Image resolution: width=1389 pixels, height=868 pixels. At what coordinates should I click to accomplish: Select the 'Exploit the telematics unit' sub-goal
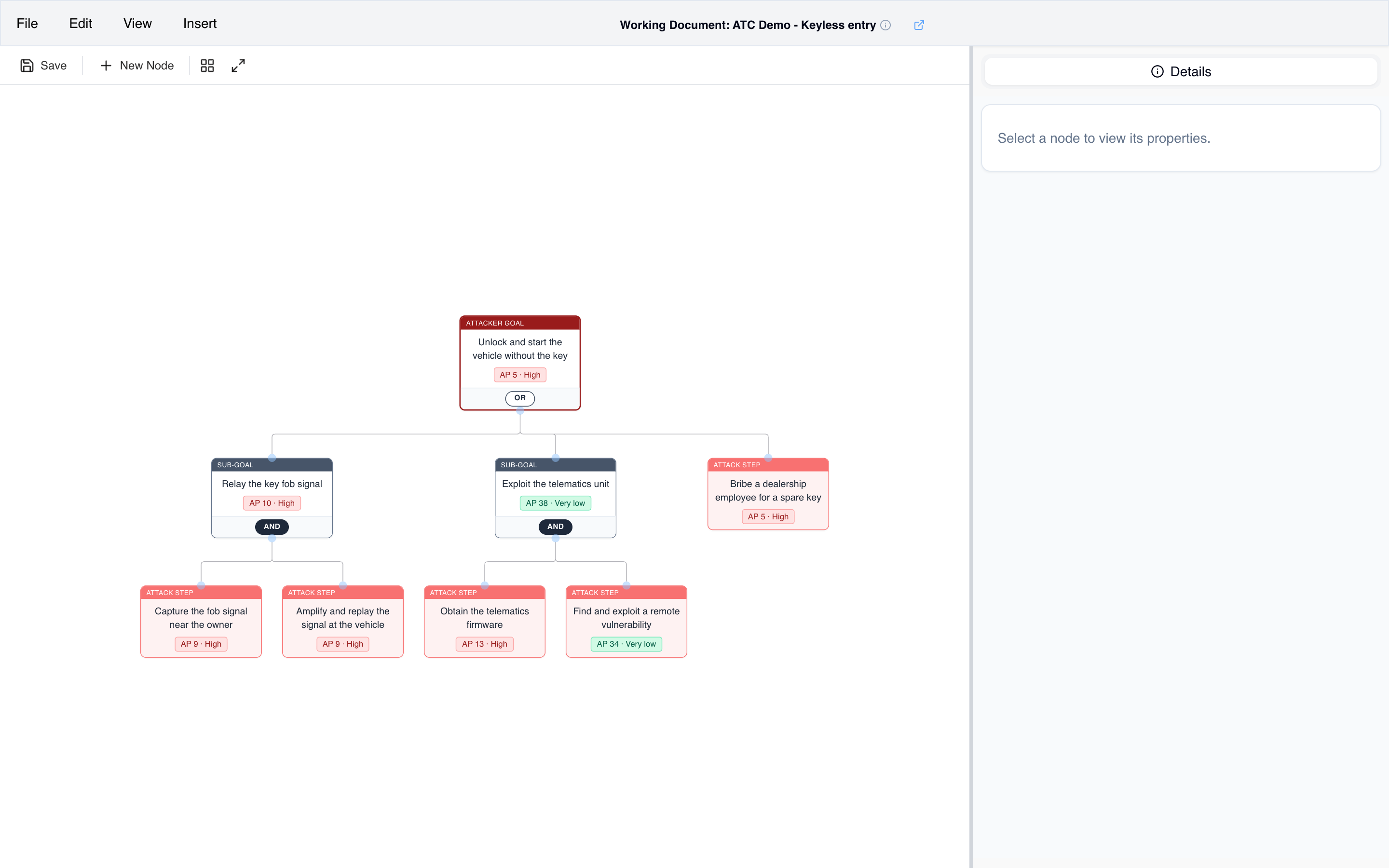555,498
